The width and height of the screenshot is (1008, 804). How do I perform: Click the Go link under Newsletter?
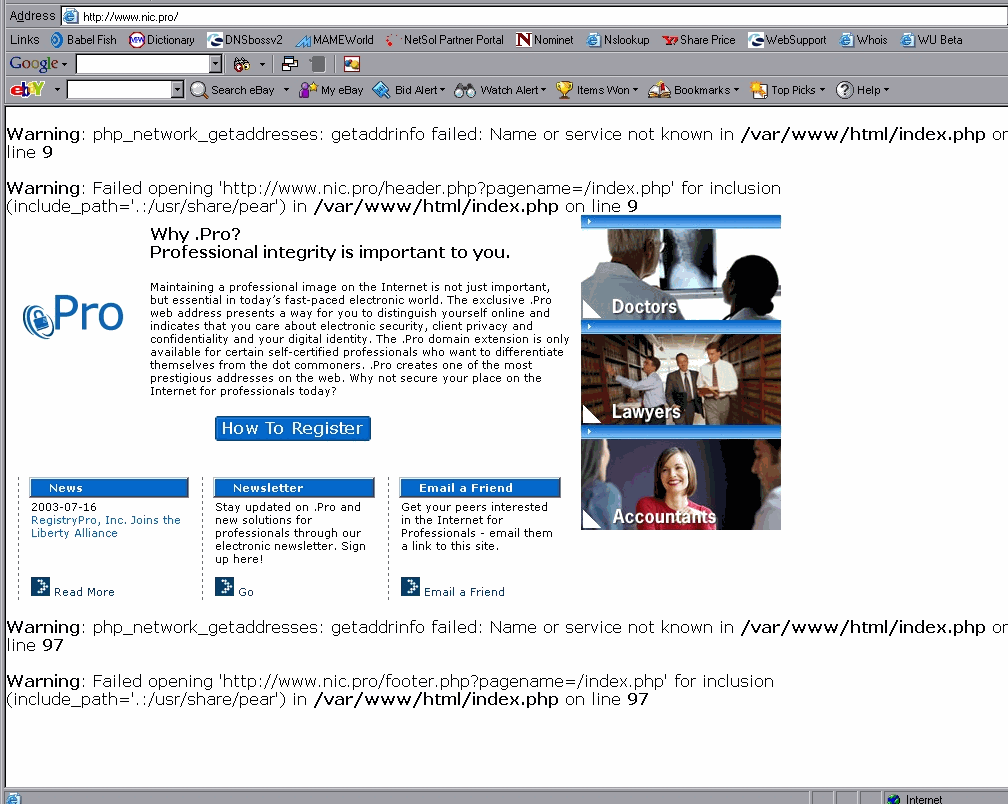246,592
